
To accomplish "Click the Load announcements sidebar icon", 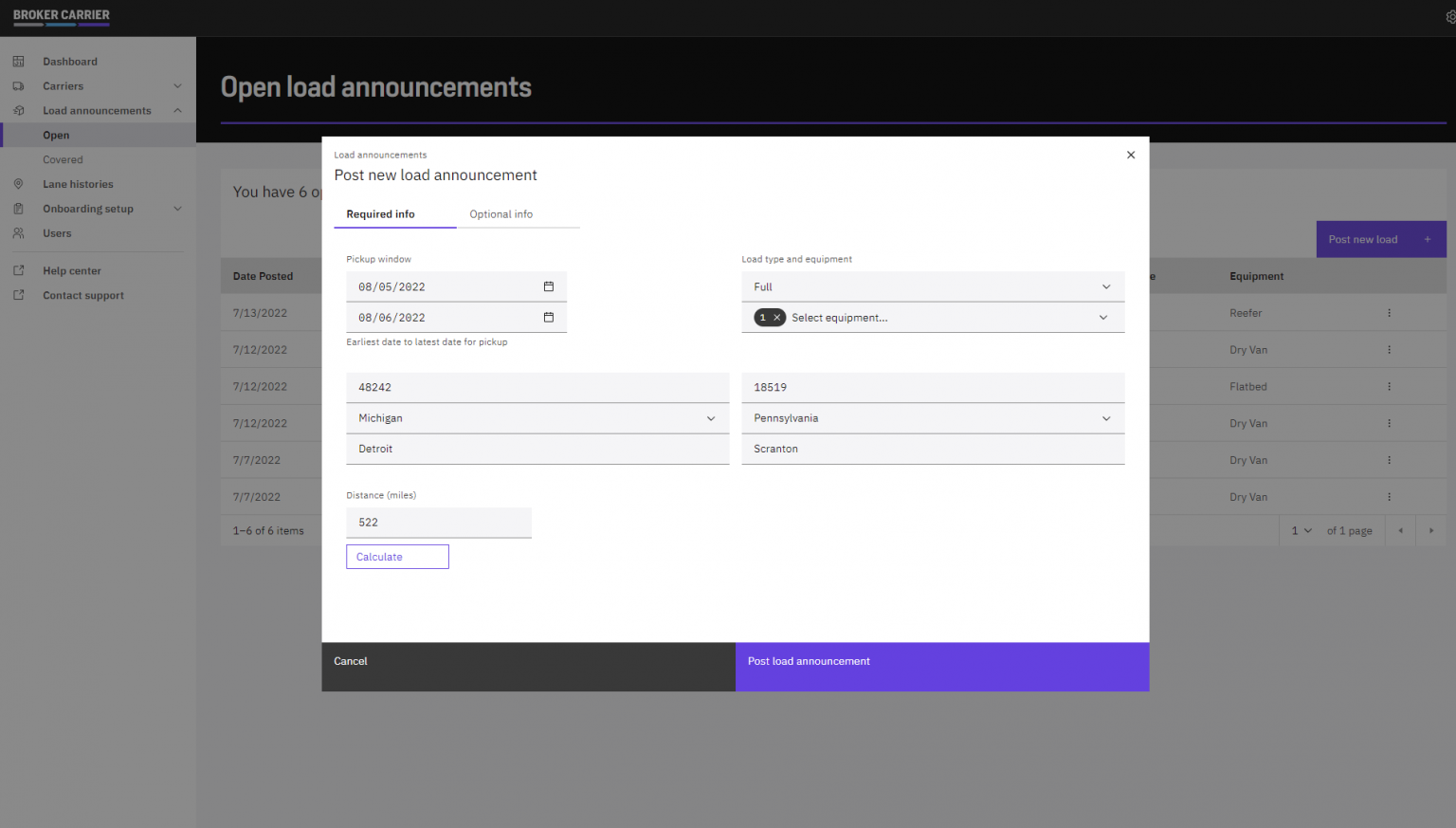I will pos(18,111).
